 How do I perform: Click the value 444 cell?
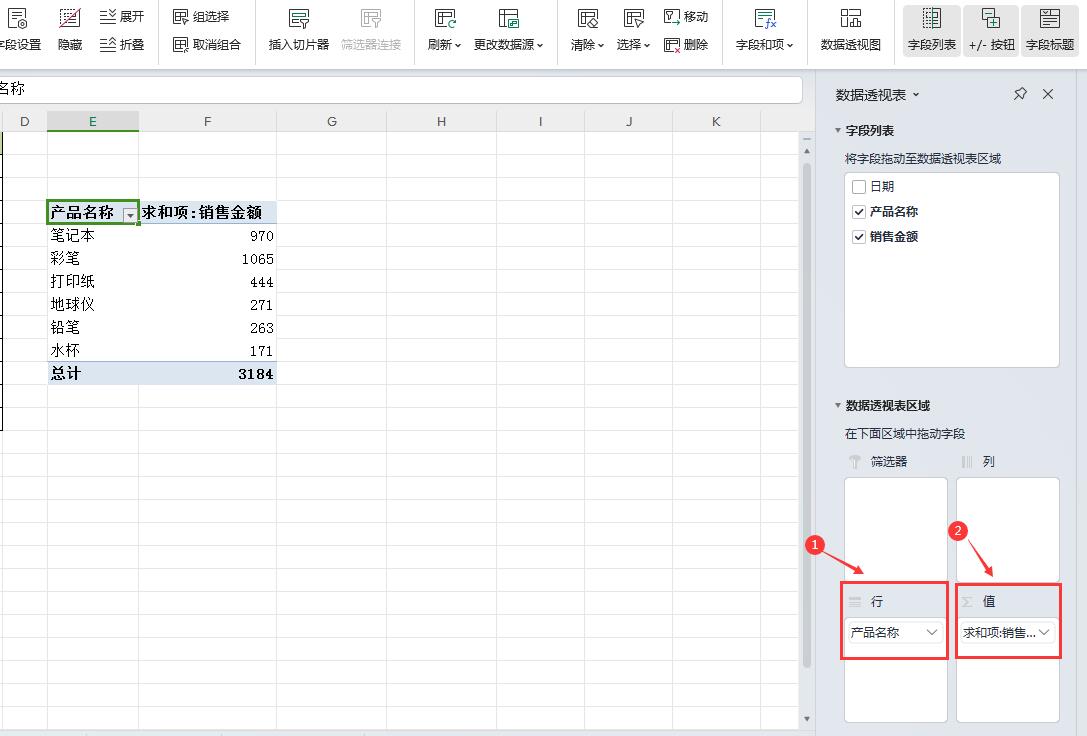tap(207, 281)
